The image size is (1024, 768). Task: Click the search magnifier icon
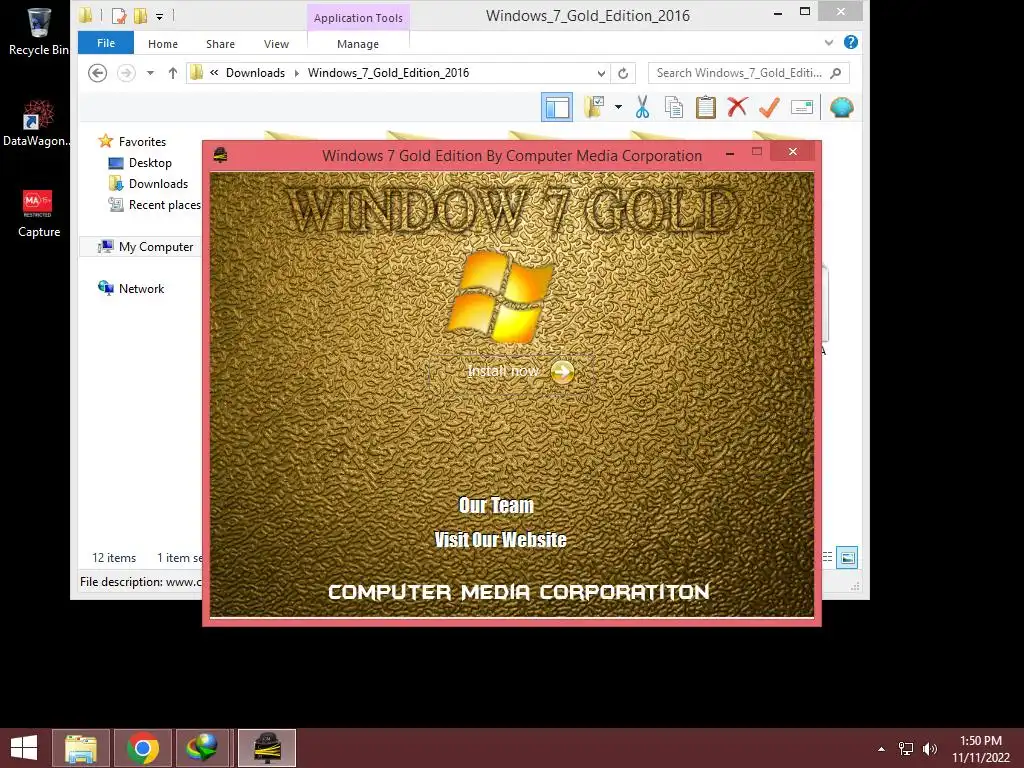835,73
